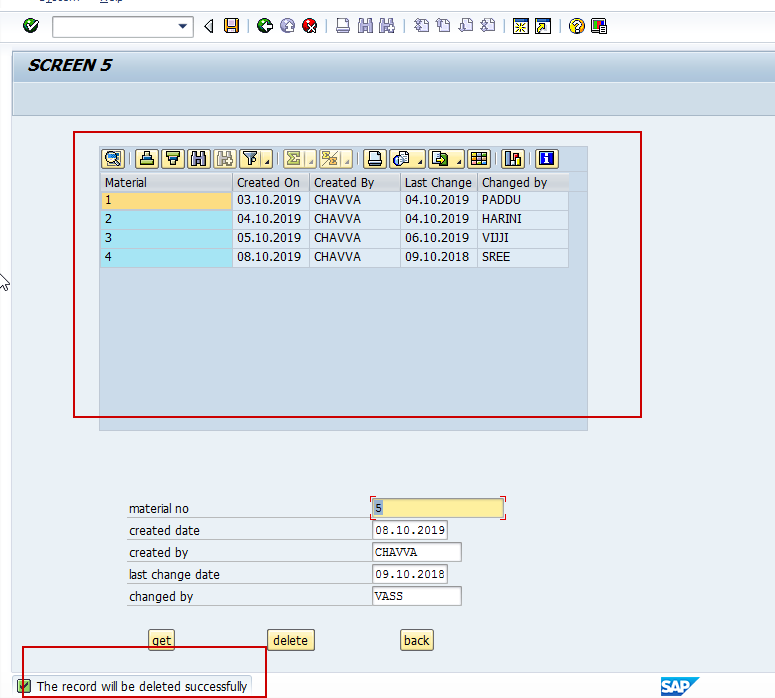This screenshot has width=775, height=698.
Task: Click the Next Page icon
Action: coord(466,26)
